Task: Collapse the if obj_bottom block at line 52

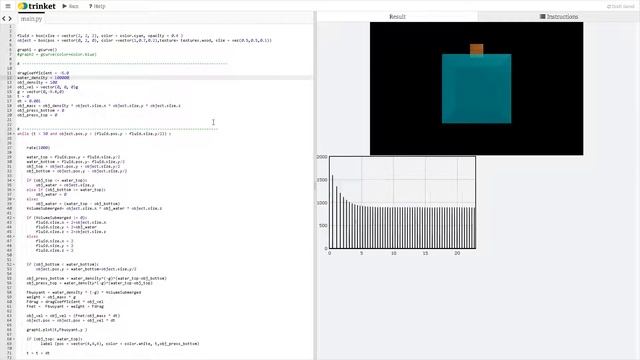Action: [x=14, y=264]
